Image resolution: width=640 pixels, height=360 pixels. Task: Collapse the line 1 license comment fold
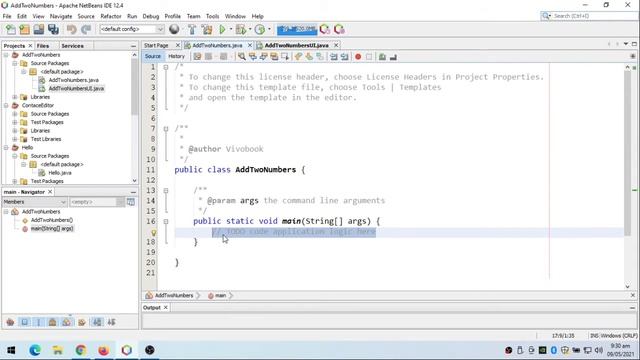(x=166, y=67)
